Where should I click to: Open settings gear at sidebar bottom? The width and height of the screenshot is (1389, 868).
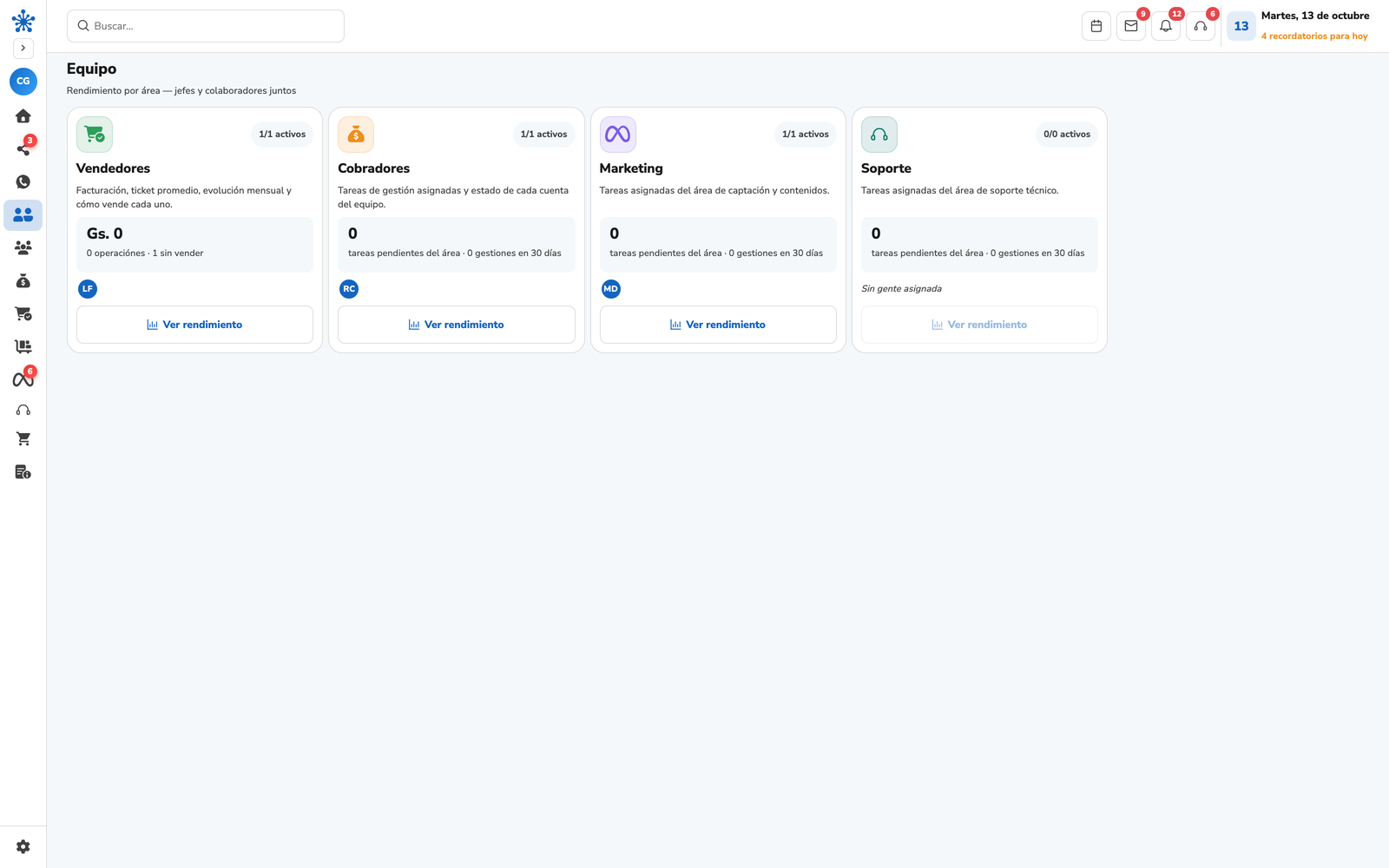[x=23, y=846]
